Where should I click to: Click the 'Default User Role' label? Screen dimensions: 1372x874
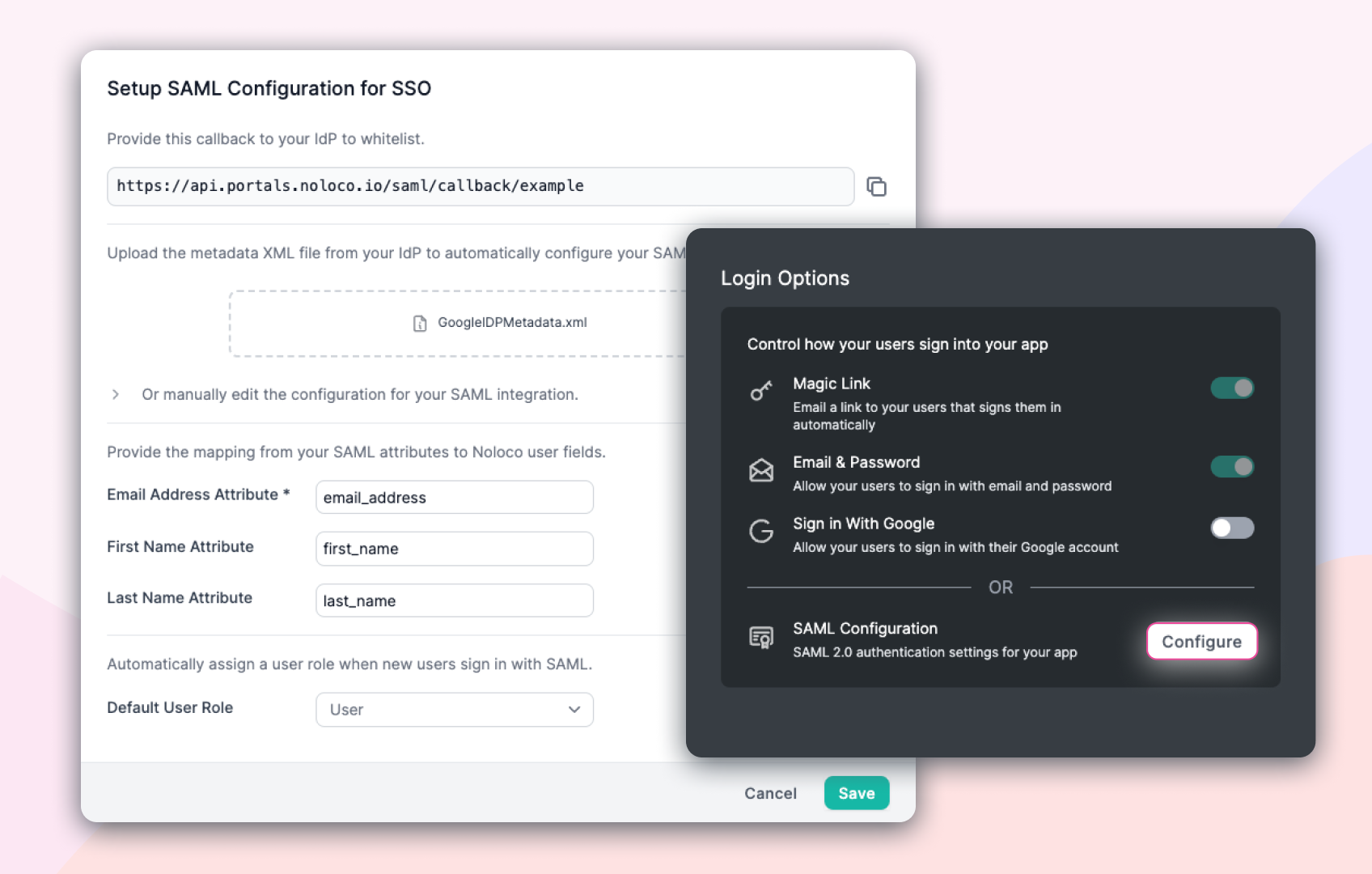(x=170, y=707)
